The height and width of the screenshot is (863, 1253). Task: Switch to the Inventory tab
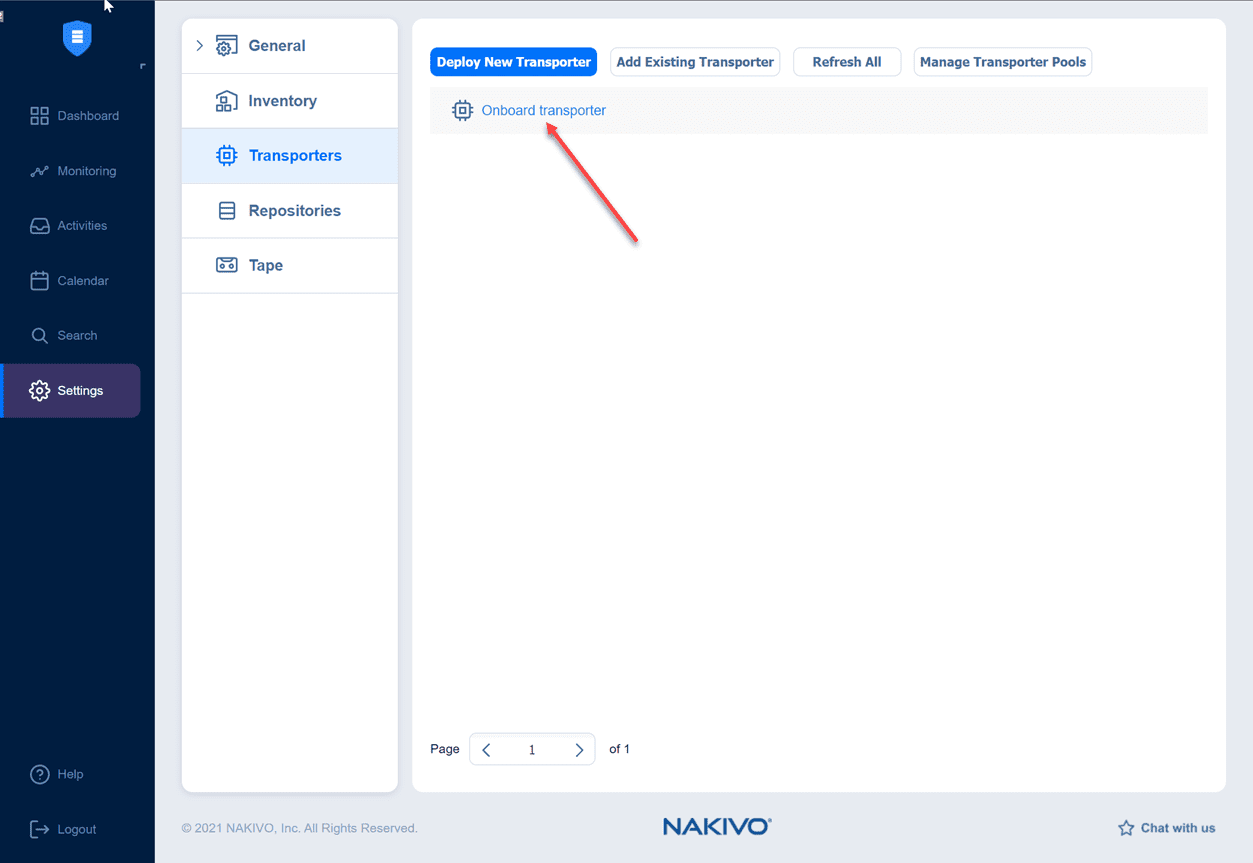(x=283, y=100)
